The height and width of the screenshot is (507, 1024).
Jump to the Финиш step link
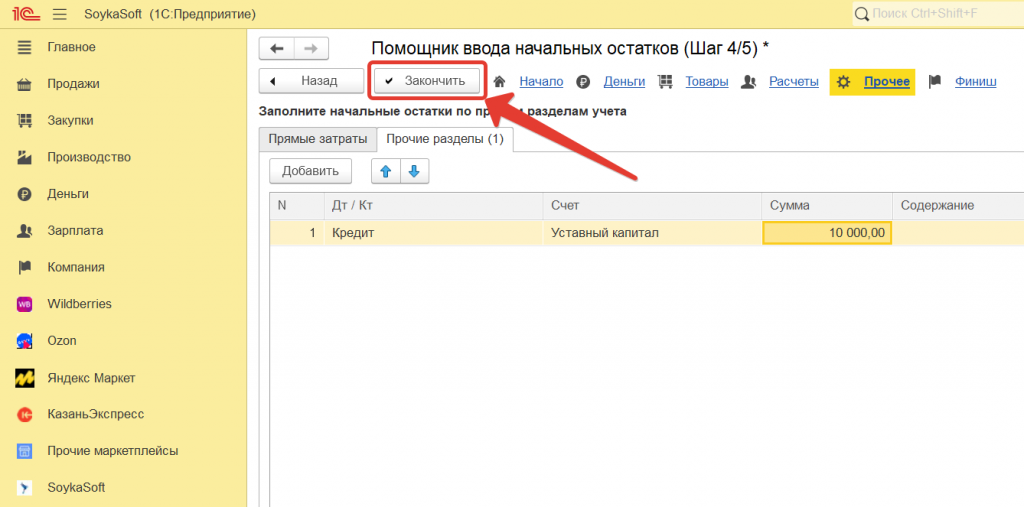(x=975, y=82)
